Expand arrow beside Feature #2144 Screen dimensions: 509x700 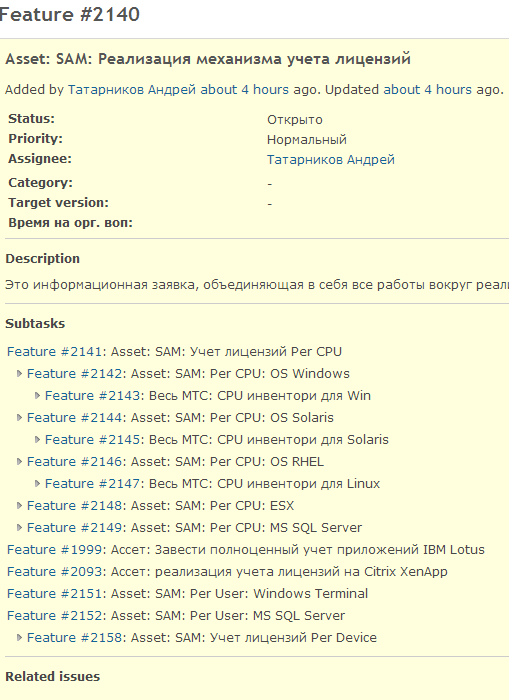coord(19,417)
